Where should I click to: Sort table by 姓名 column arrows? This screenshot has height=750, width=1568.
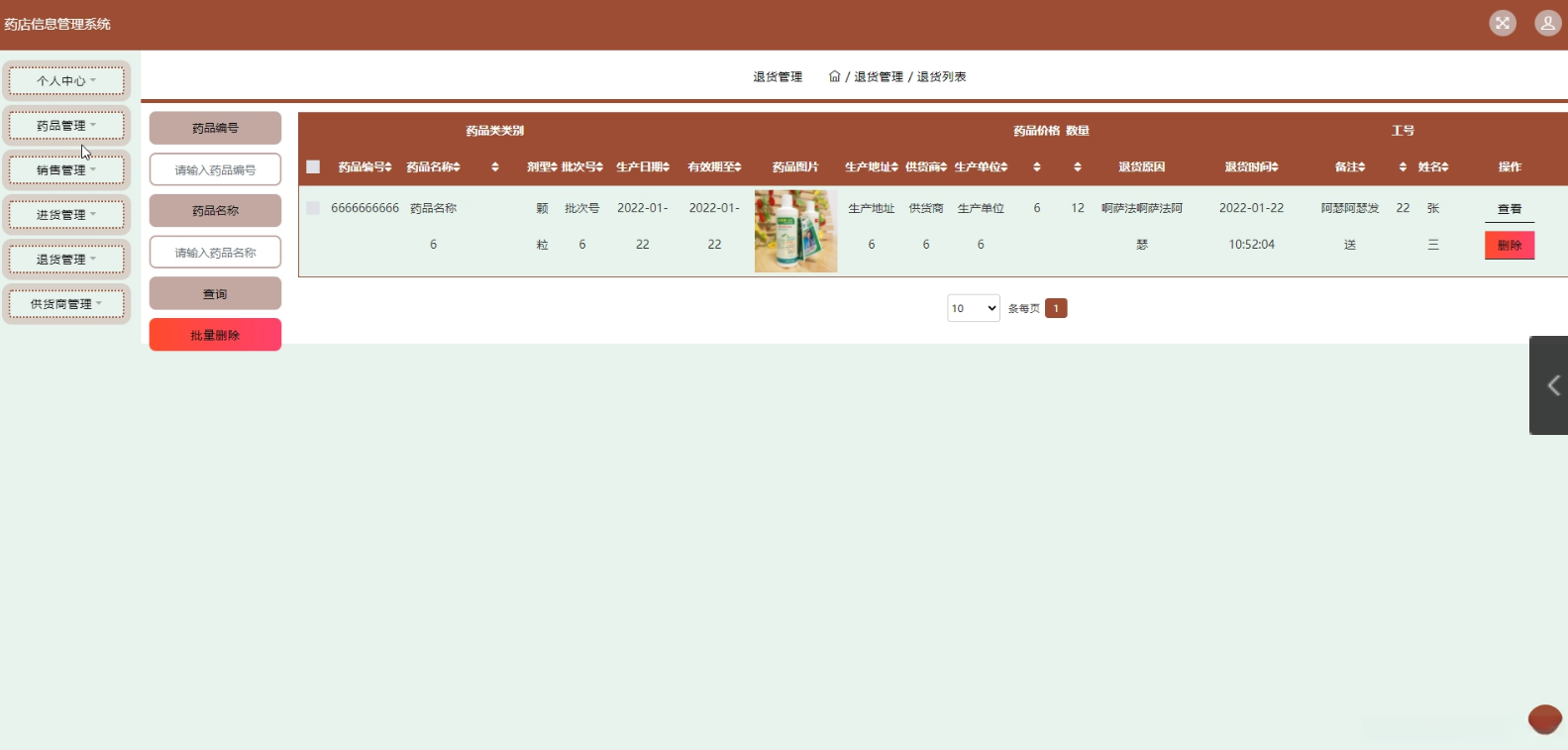pyautogui.click(x=1445, y=167)
